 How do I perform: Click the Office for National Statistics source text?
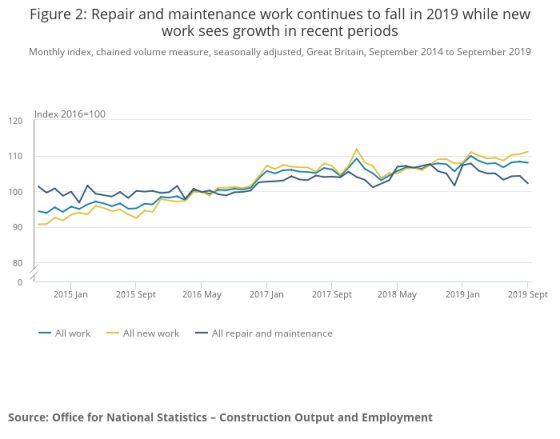tap(220, 418)
